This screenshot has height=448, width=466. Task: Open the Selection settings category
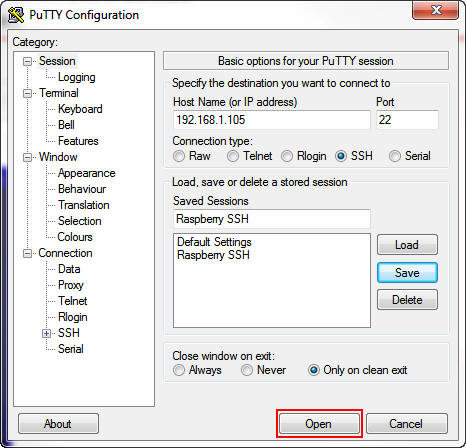(x=79, y=221)
